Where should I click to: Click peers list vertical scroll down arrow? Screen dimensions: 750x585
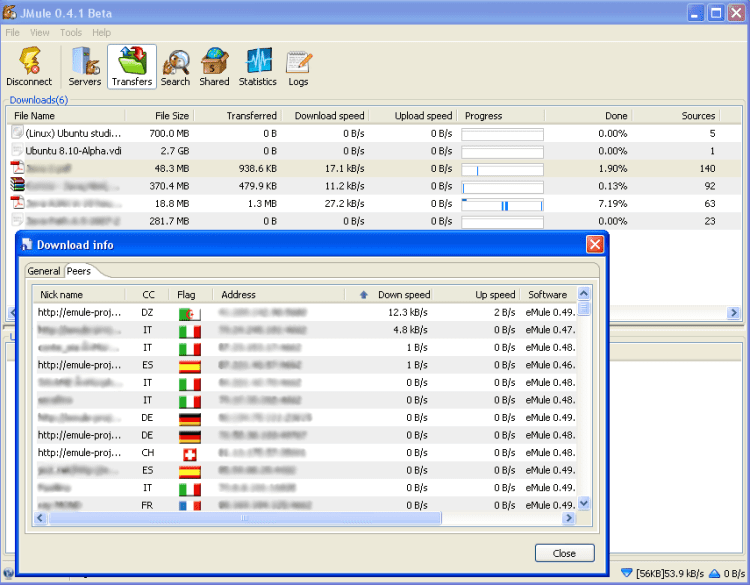coord(584,503)
